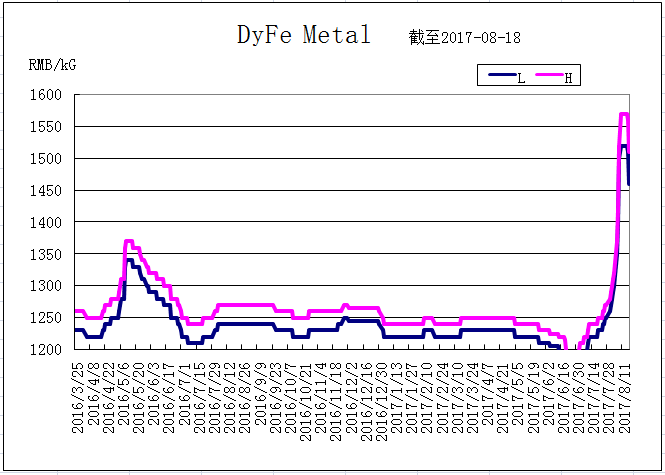Select the 2016/7/1 date label
This screenshot has height=475, width=665.
point(184,394)
